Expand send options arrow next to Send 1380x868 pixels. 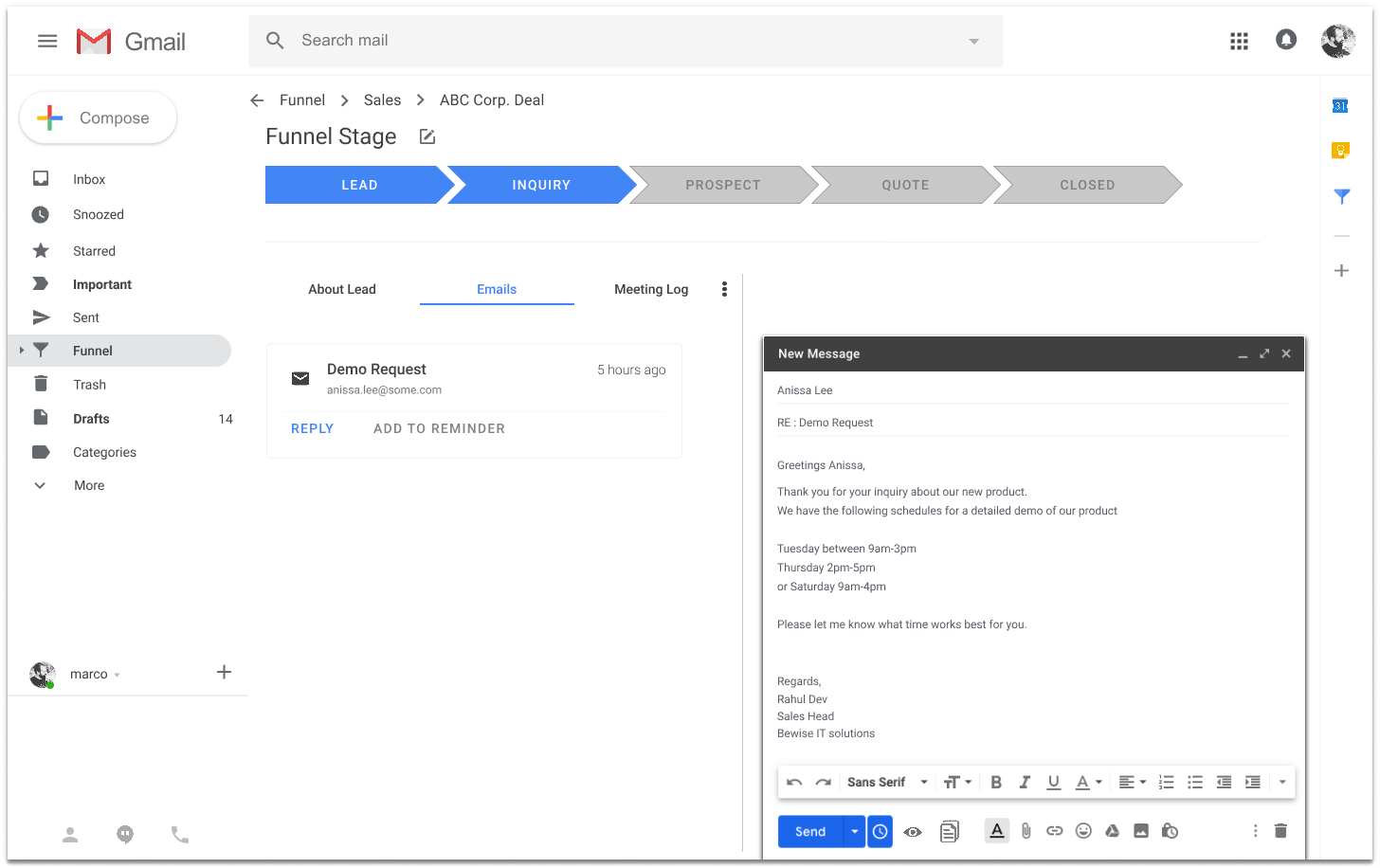click(x=854, y=832)
